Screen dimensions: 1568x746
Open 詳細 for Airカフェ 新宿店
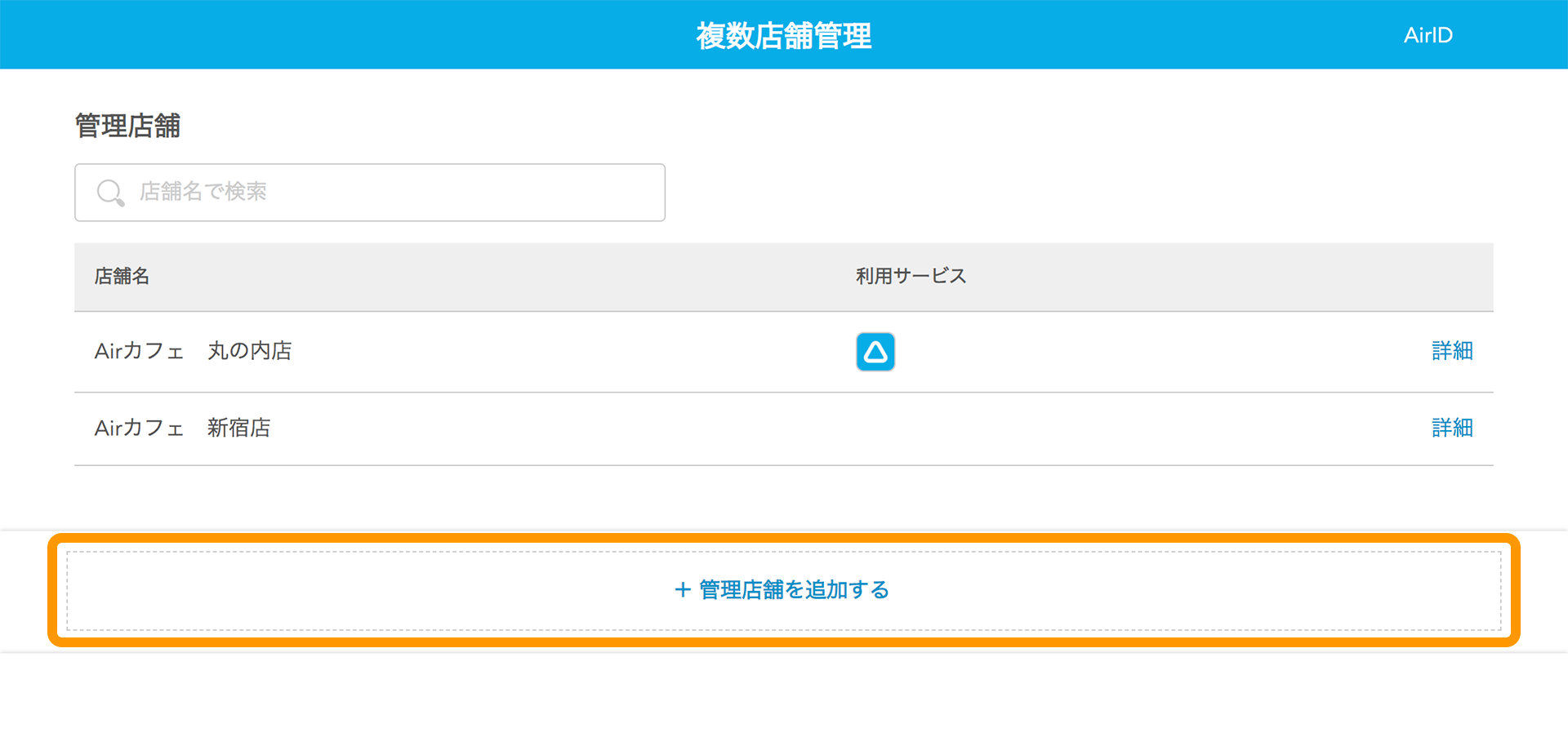click(1452, 428)
